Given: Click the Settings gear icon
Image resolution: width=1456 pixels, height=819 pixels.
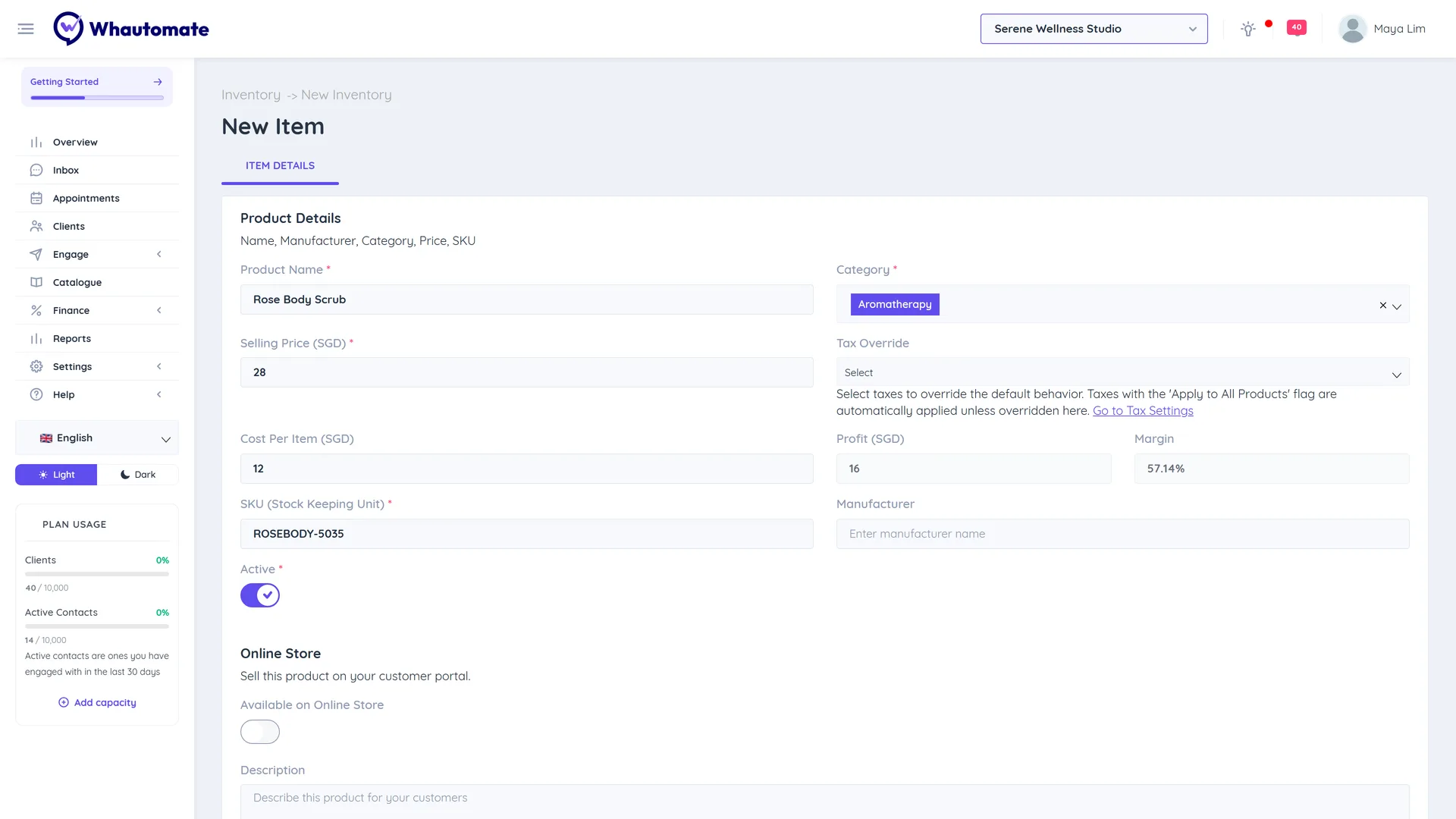Looking at the screenshot, I should tap(36, 367).
